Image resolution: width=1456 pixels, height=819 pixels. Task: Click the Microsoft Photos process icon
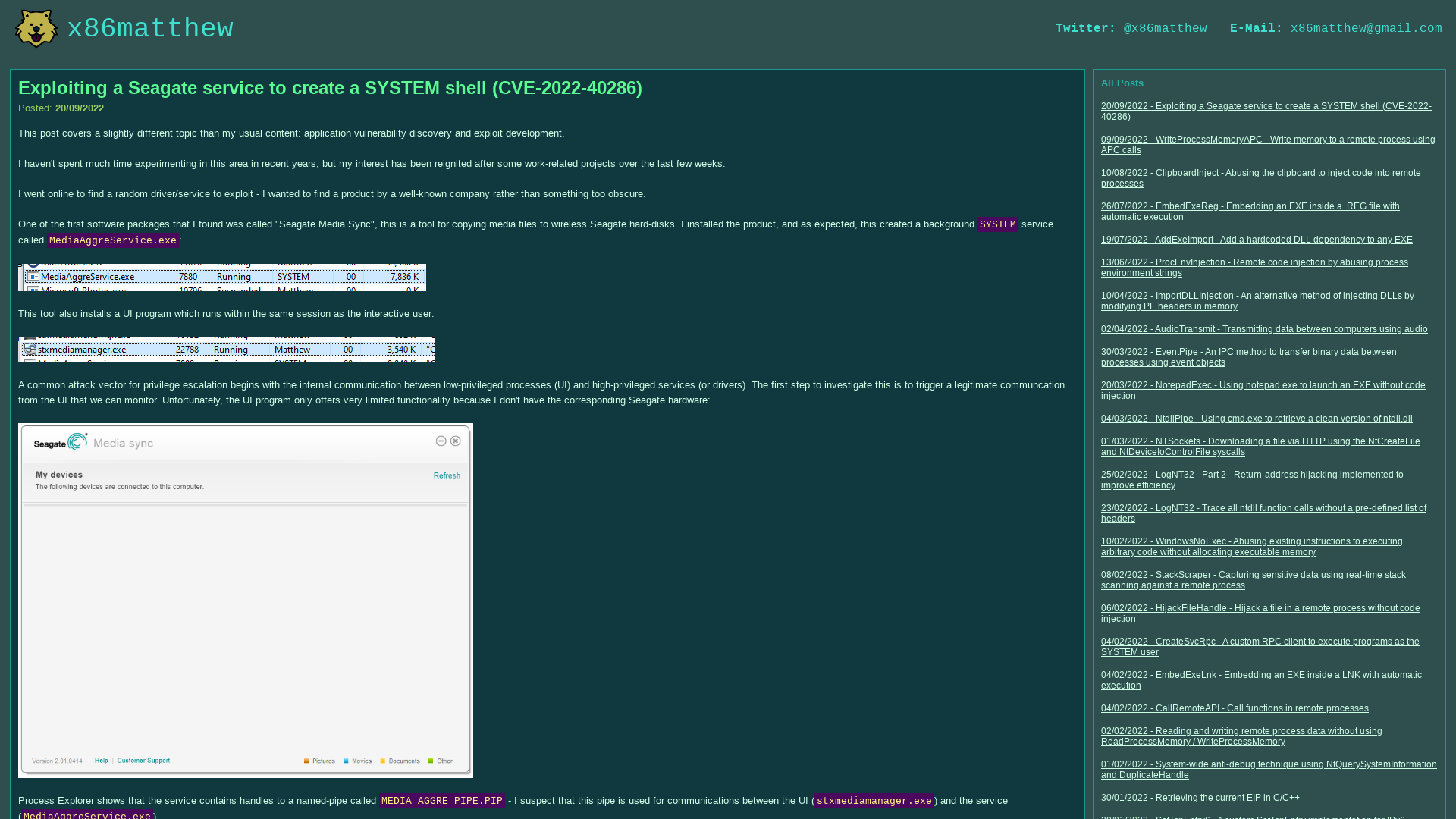(33, 290)
